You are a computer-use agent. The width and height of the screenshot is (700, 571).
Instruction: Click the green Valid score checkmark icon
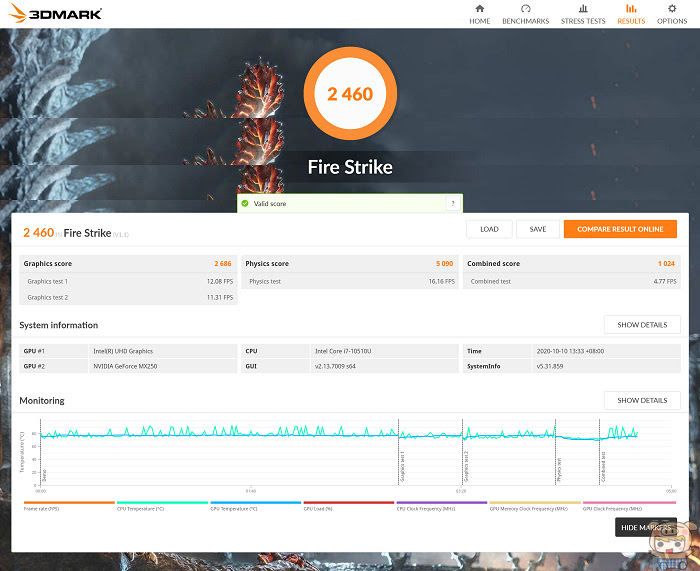pos(245,204)
